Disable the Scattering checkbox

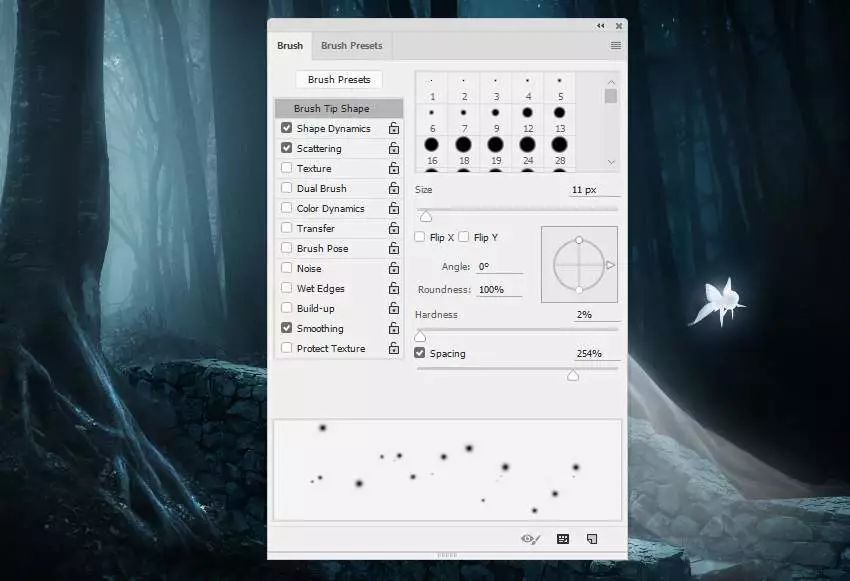[287, 148]
